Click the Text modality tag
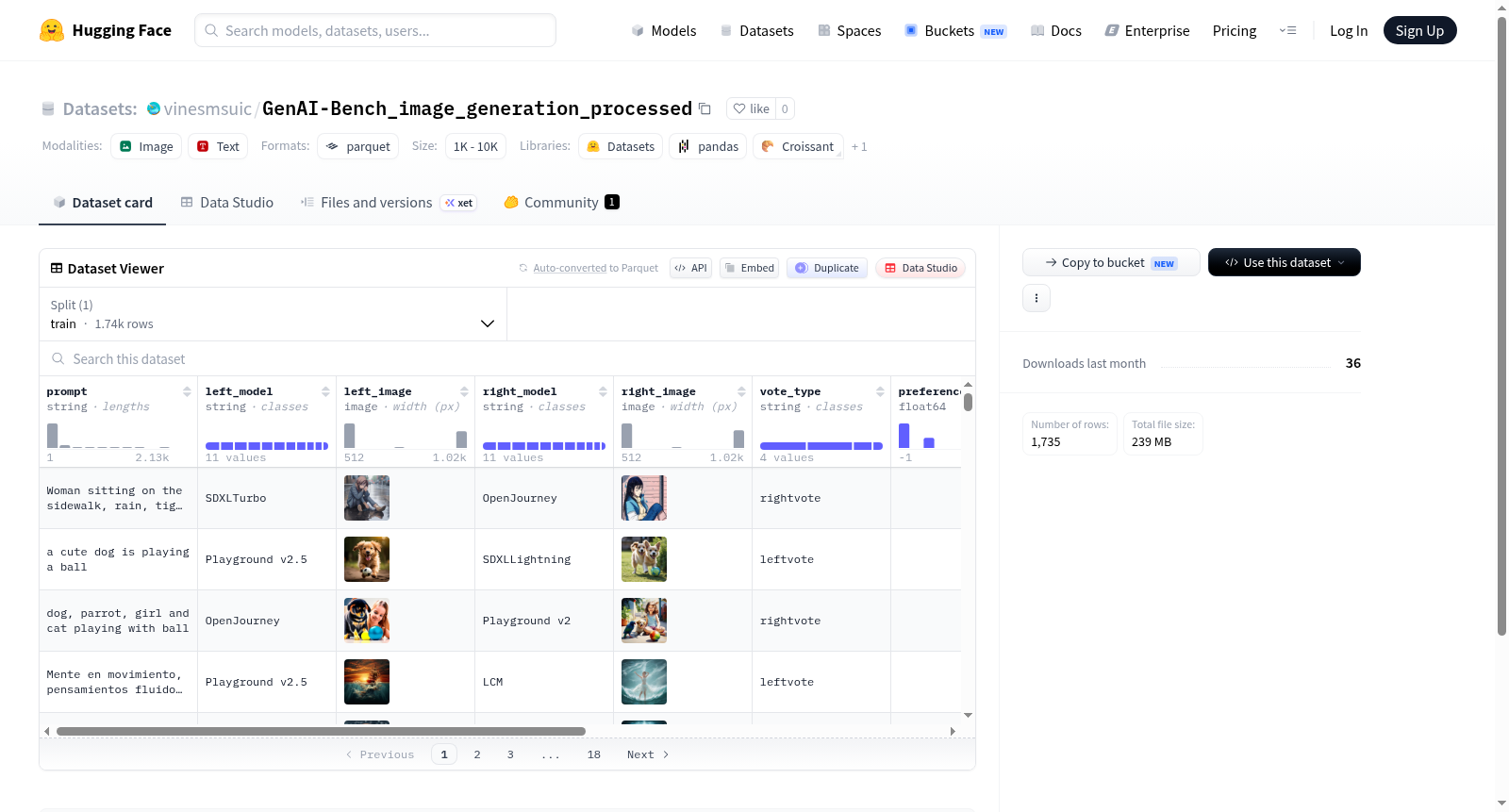The image size is (1509, 812). [218, 146]
